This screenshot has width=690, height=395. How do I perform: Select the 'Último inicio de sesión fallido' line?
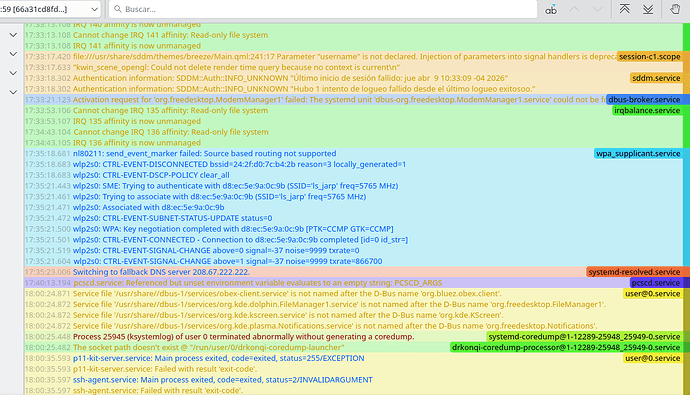290,78
